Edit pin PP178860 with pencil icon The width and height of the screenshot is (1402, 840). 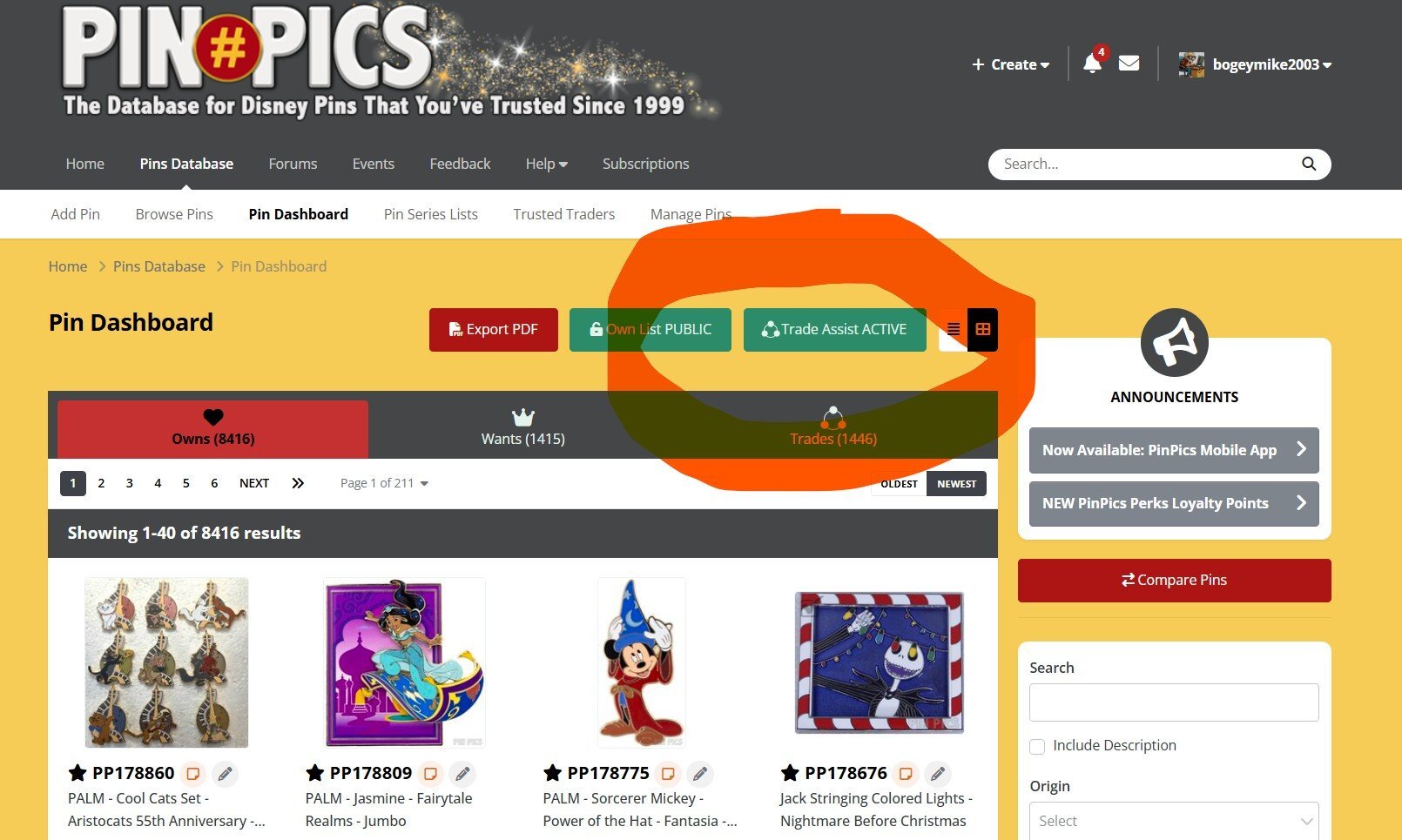click(225, 773)
